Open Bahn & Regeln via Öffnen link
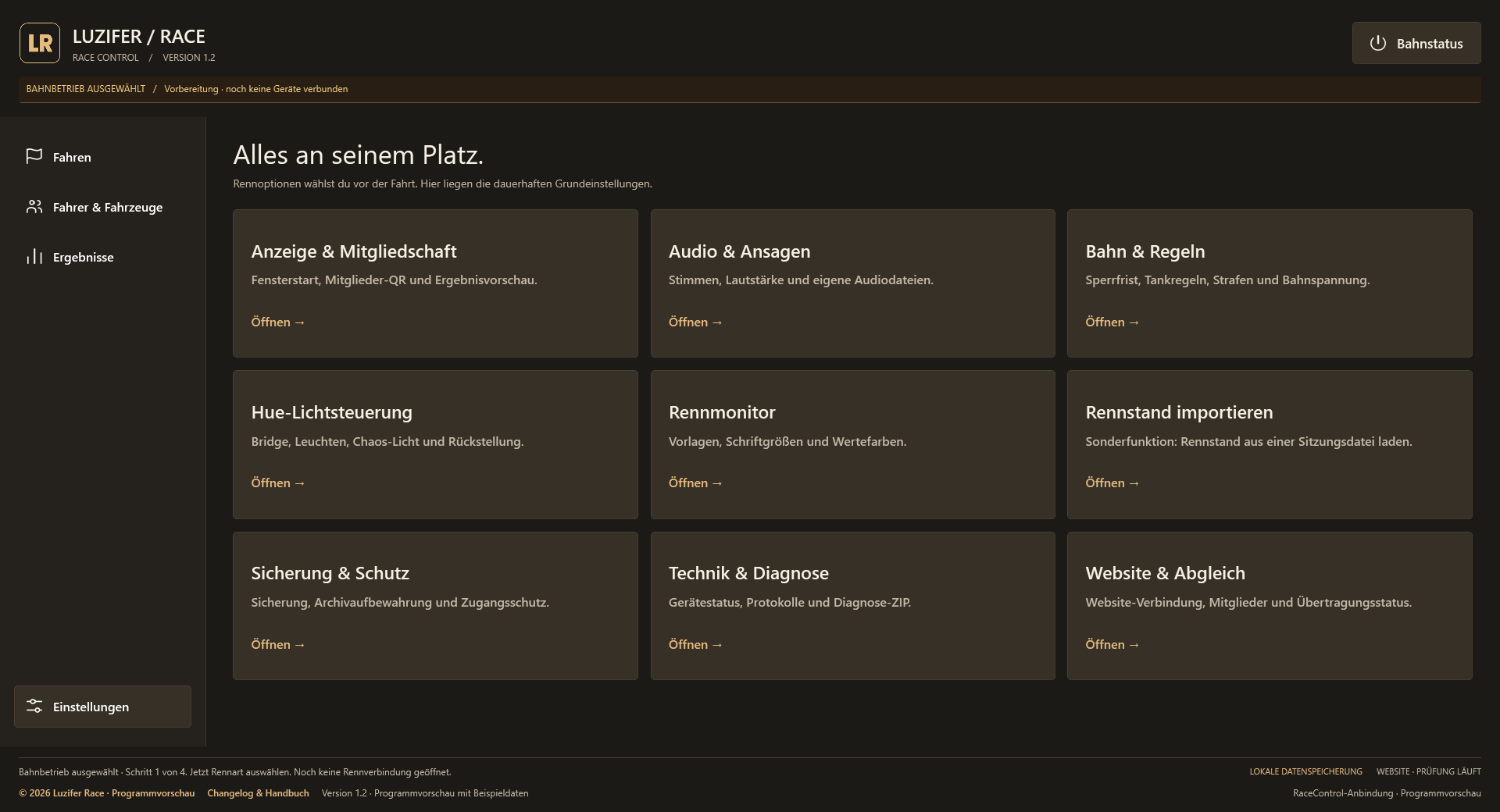This screenshot has width=1500, height=812. [x=1112, y=322]
